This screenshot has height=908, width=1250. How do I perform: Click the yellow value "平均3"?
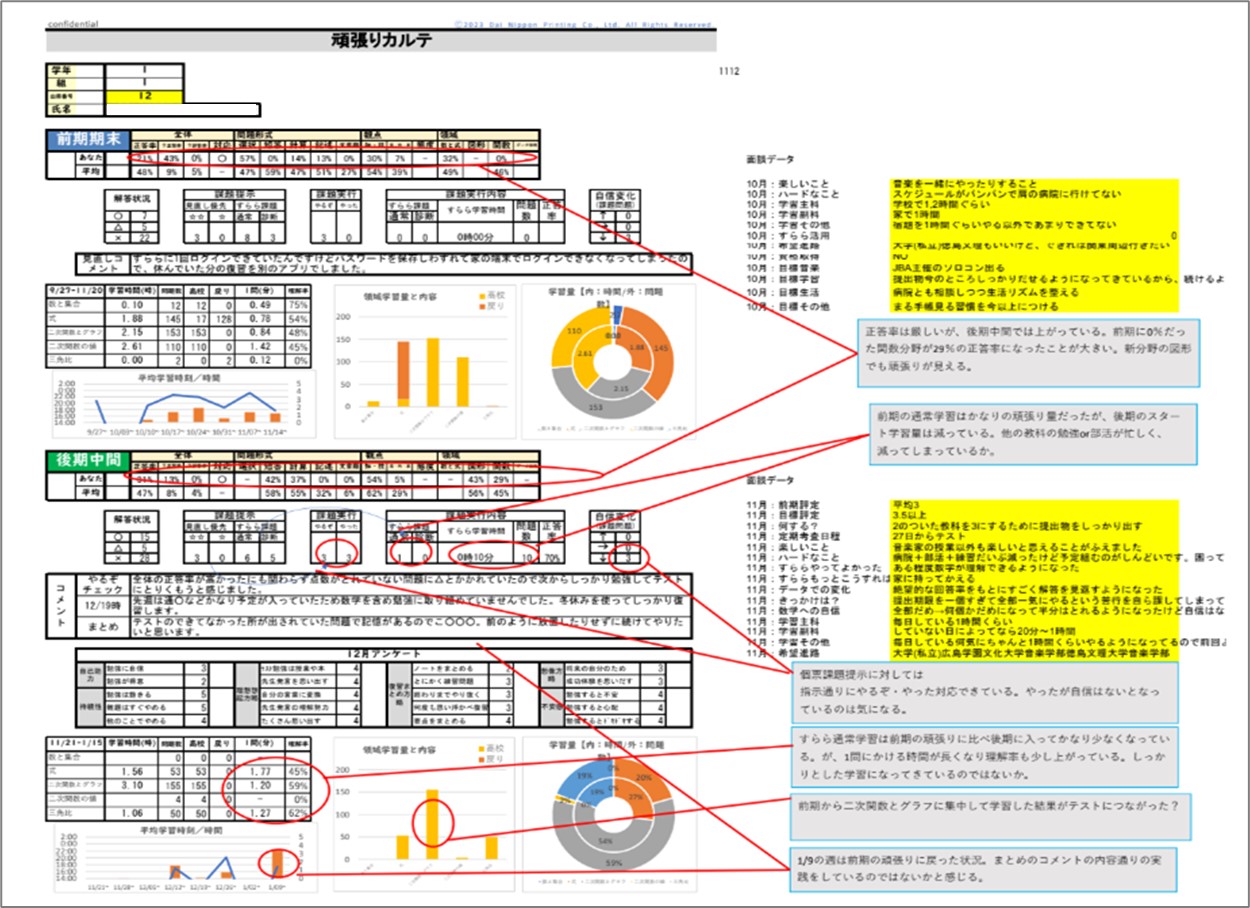coord(905,505)
